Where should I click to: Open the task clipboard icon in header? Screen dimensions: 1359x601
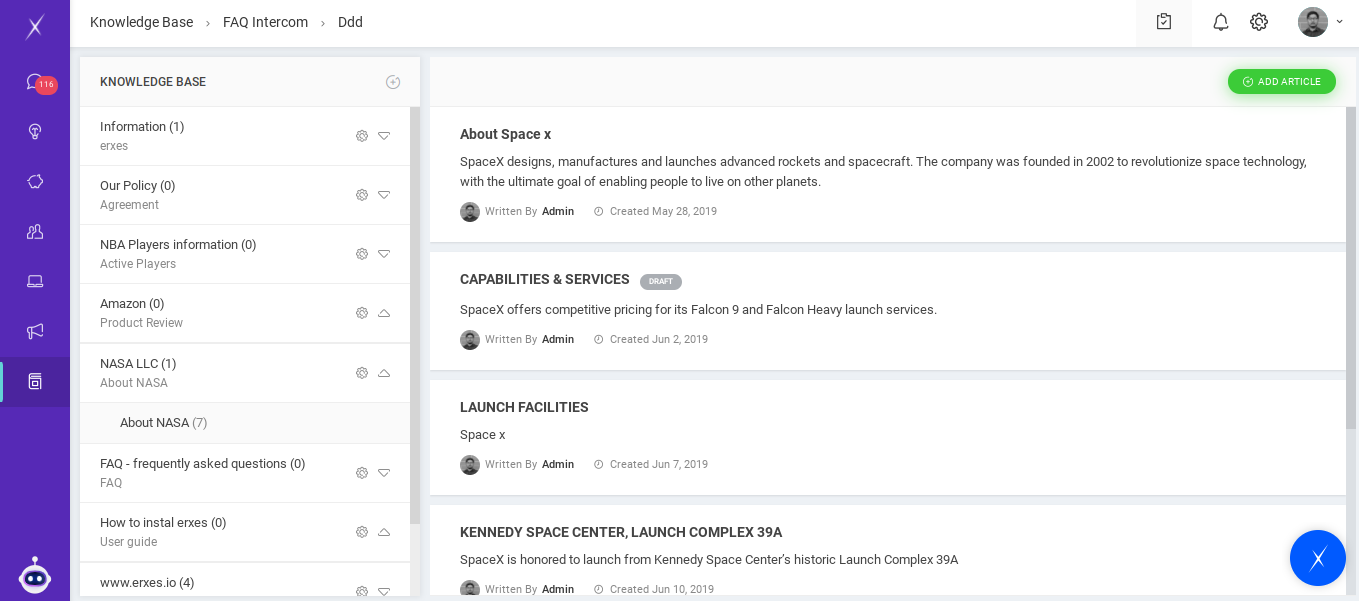[1163, 22]
